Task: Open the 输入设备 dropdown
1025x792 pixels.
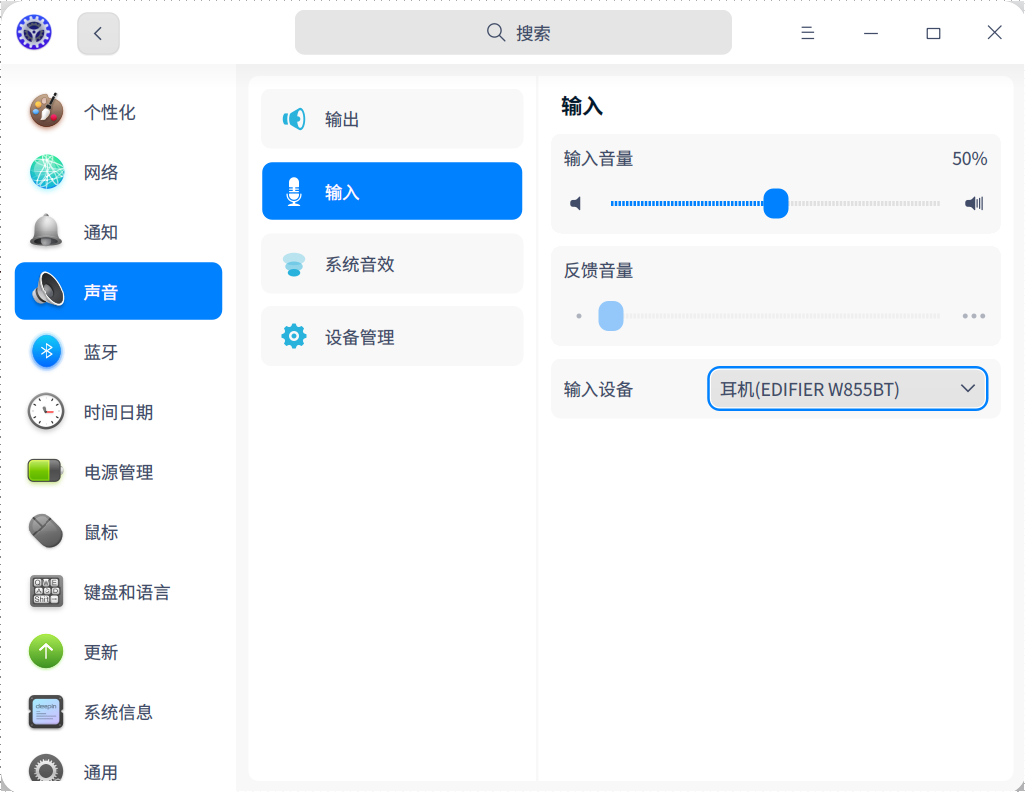Action: coord(847,389)
